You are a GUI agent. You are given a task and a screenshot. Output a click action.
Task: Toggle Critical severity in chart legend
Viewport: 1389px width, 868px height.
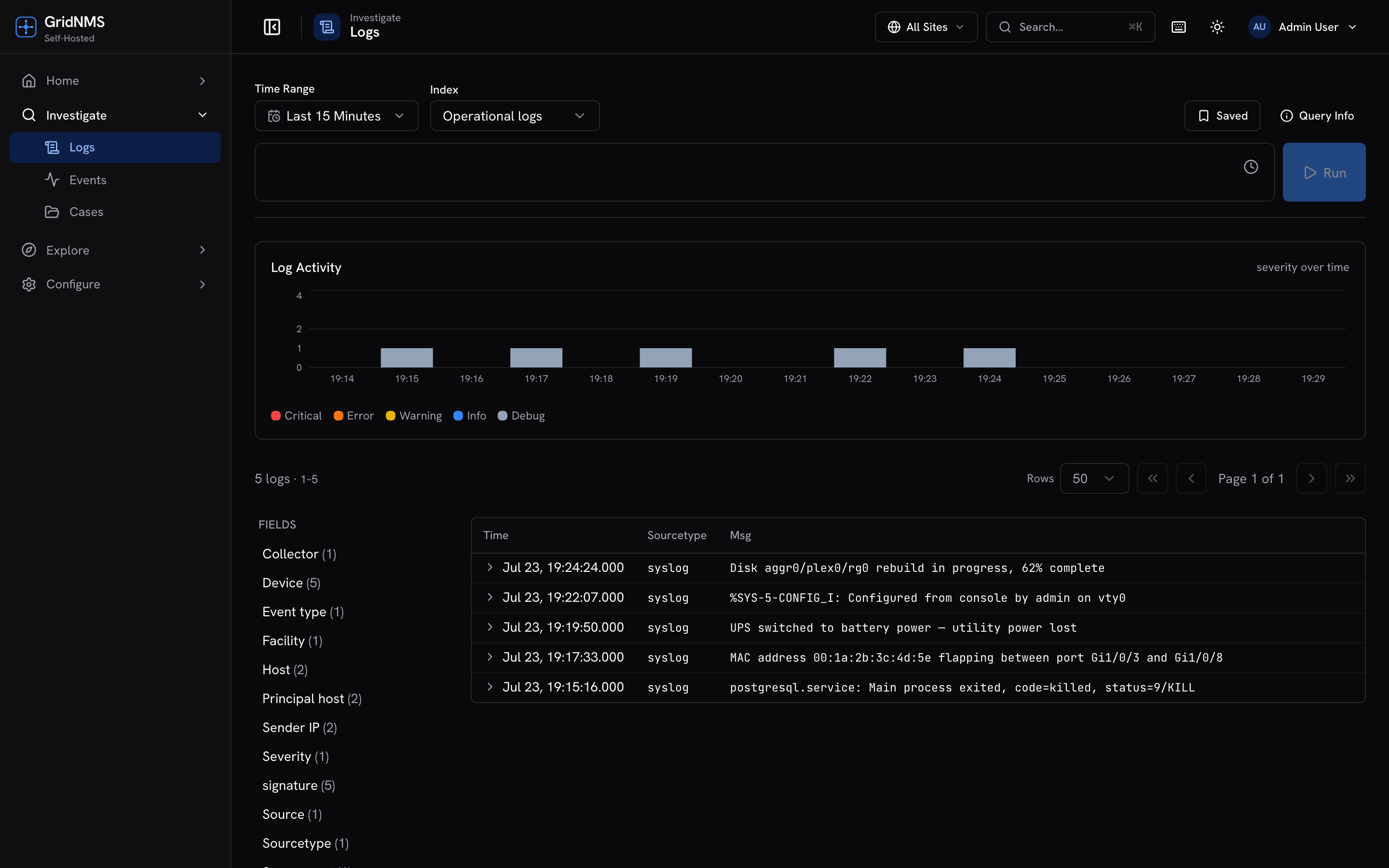[296, 416]
